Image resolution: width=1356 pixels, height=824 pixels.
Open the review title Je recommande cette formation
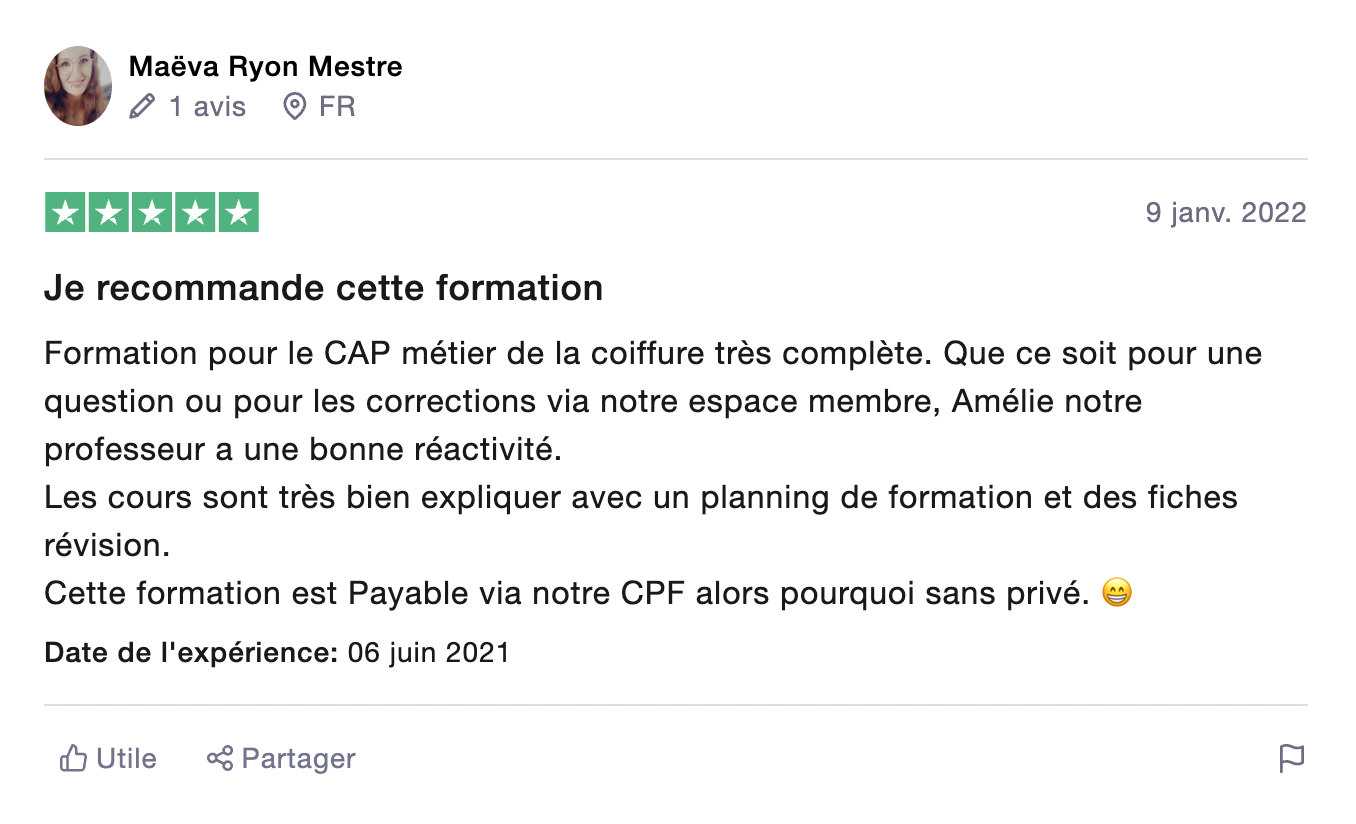tap(324, 288)
